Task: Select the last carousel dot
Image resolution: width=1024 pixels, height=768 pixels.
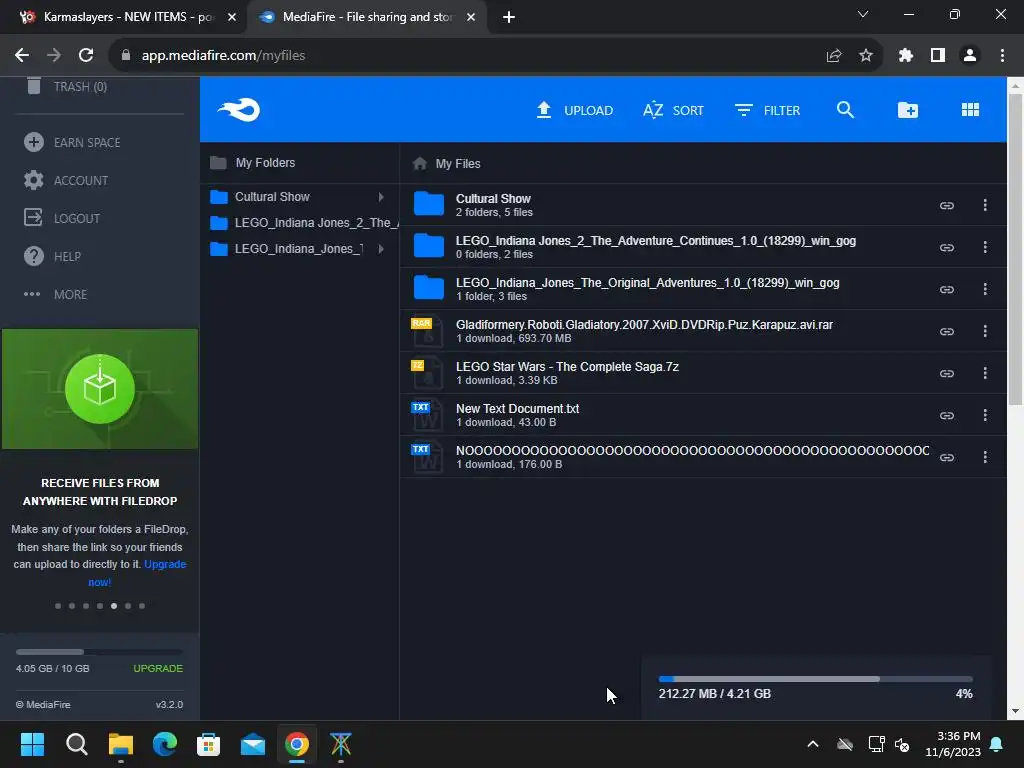Action: (142, 606)
